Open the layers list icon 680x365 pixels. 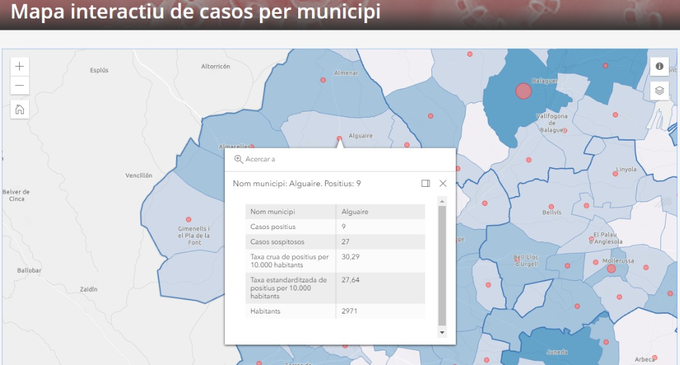click(x=659, y=91)
